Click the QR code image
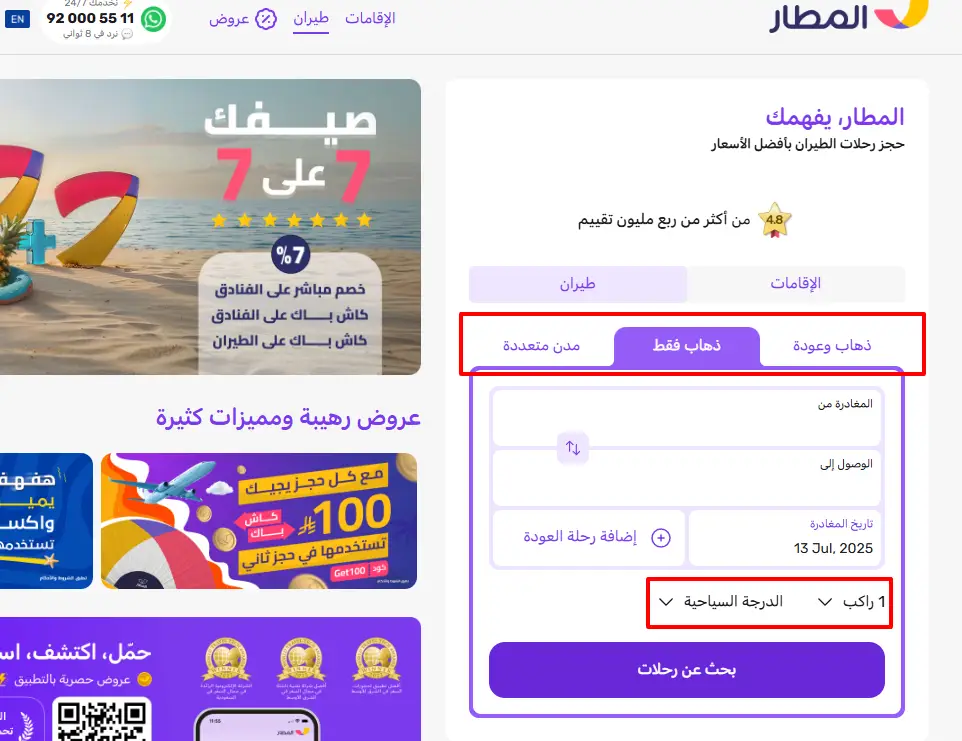The image size is (962, 741). click(x=102, y=720)
